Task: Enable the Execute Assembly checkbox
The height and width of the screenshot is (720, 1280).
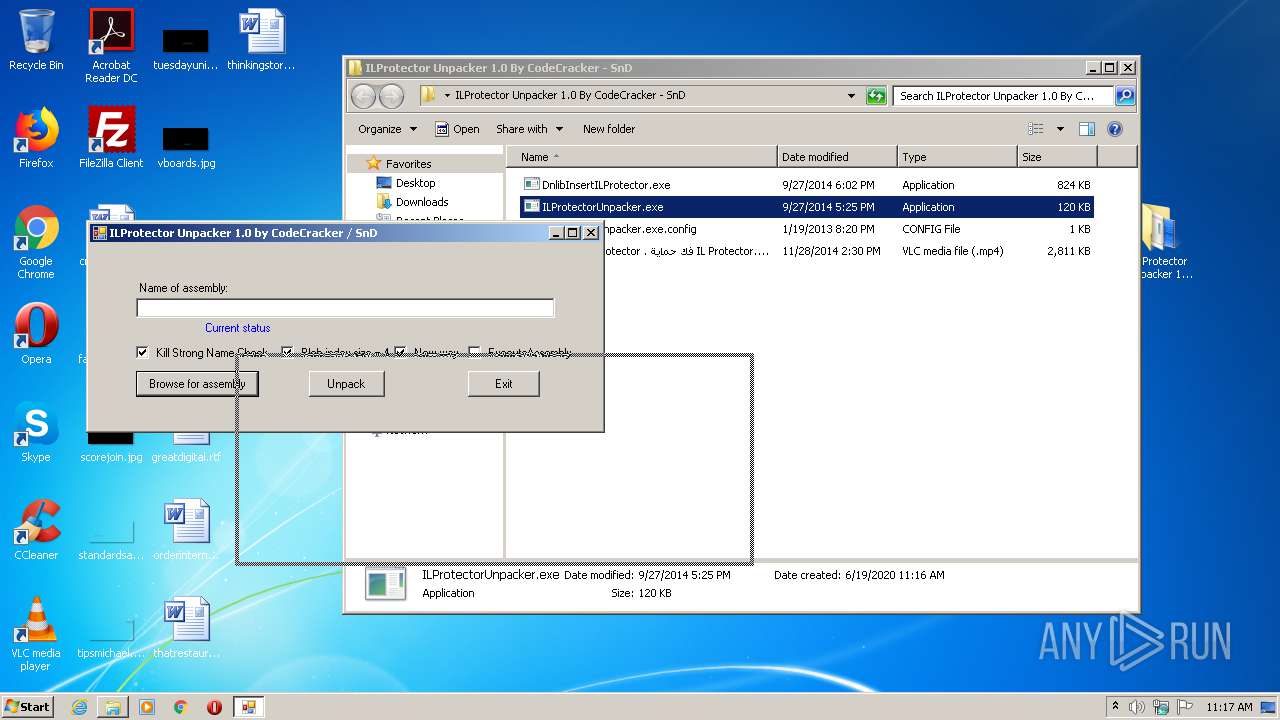Action: [475, 352]
